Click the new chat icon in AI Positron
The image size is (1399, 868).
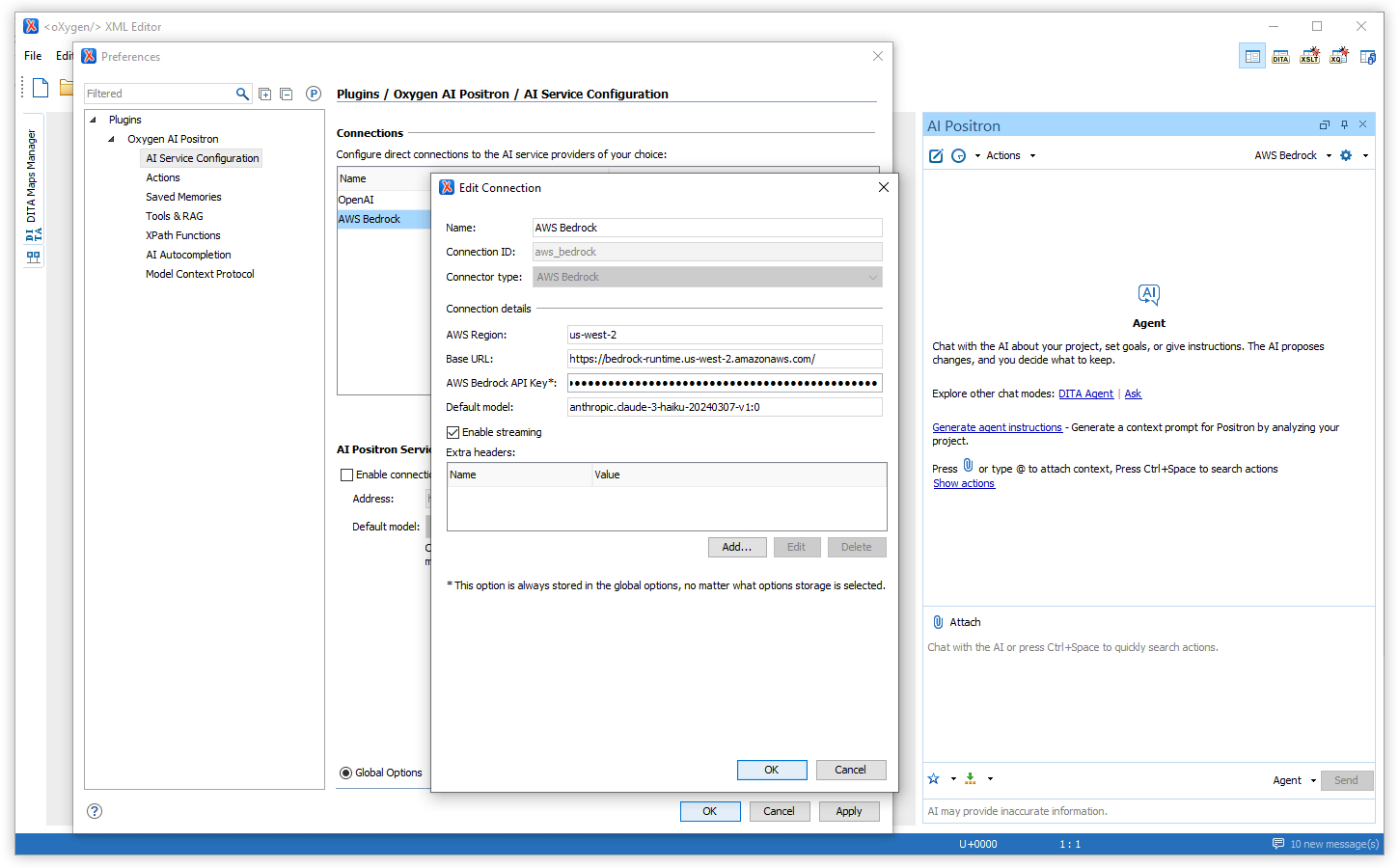[935, 155]
